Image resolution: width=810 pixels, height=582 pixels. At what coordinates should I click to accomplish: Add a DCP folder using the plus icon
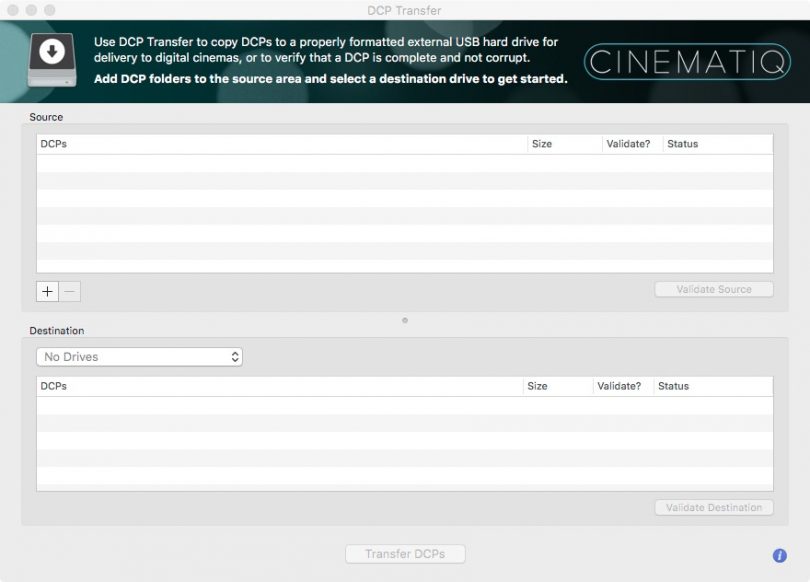[47, 291]
